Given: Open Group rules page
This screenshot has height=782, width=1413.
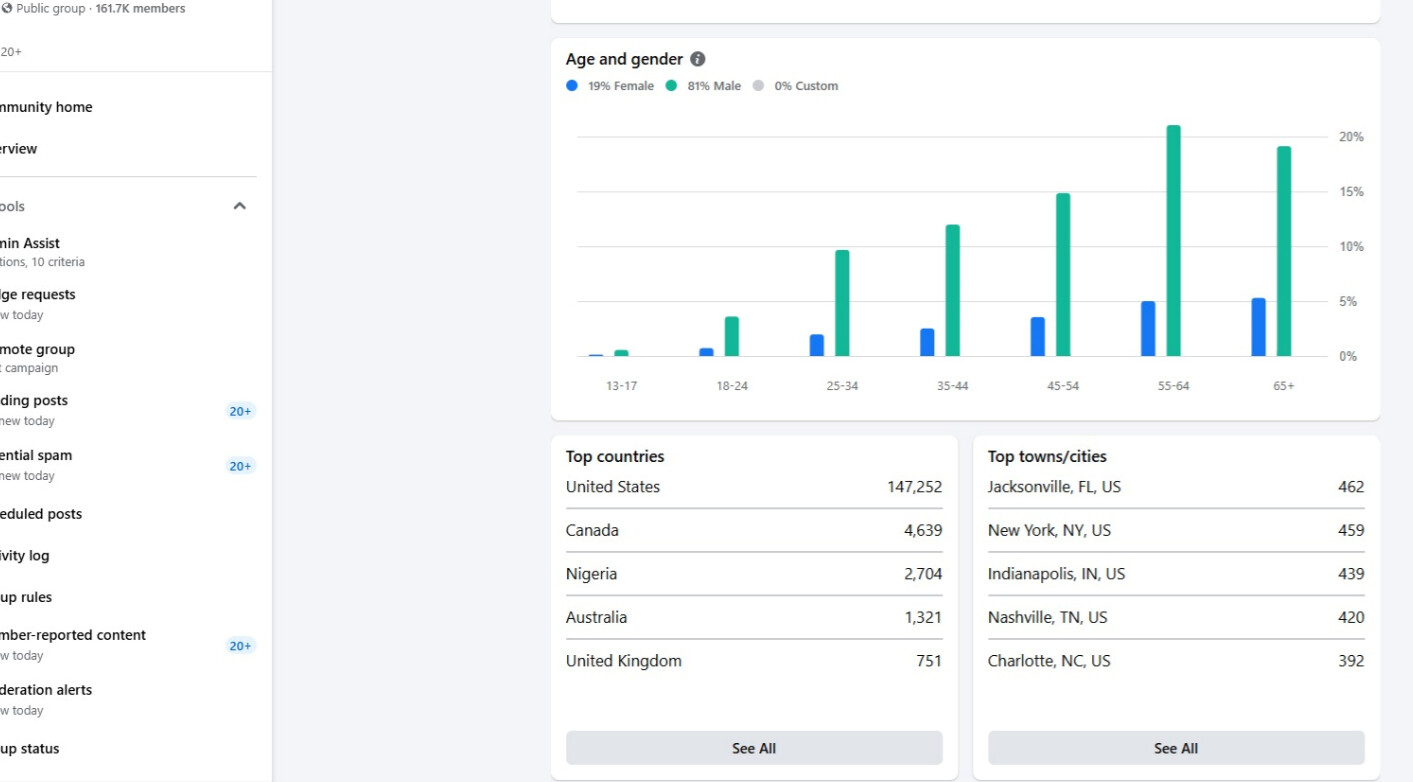Looking at the screenshot, I should pos(26,598).
